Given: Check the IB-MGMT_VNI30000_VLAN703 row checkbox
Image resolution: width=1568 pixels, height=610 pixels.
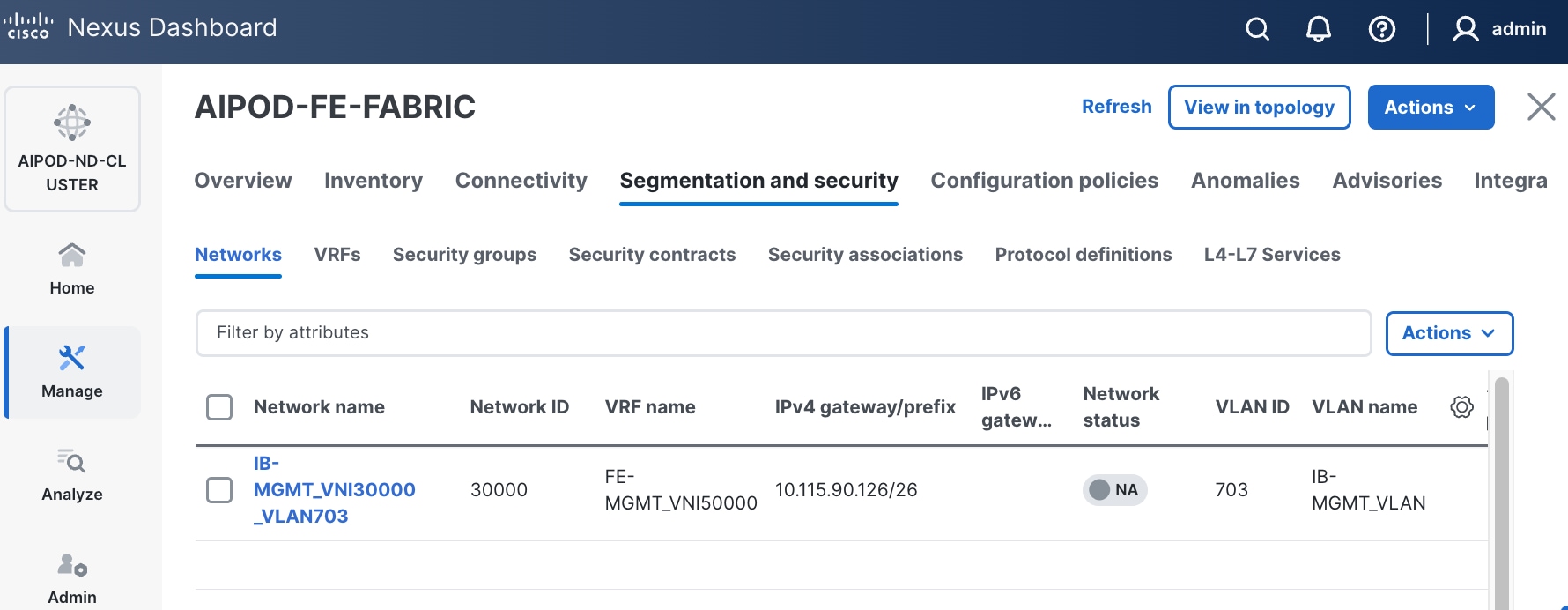Looking at the screenshot, I should (219, 490).
